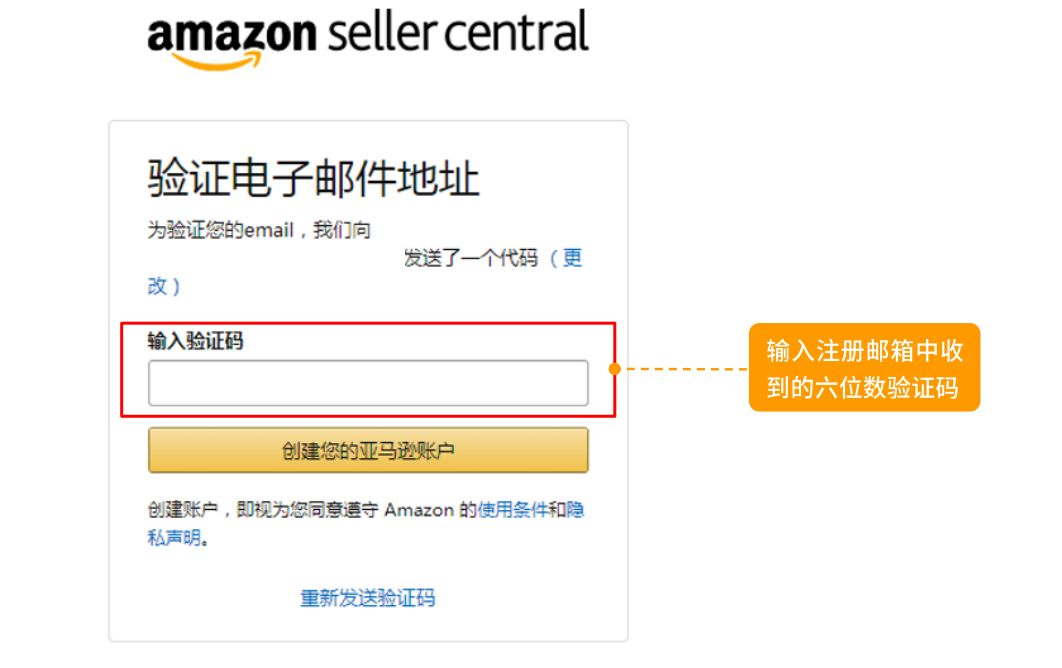The width and height of the screenshot is (1062, 668).
Task: Click the text 为验证您的email，我们向
Action: (x=259, y=230)
